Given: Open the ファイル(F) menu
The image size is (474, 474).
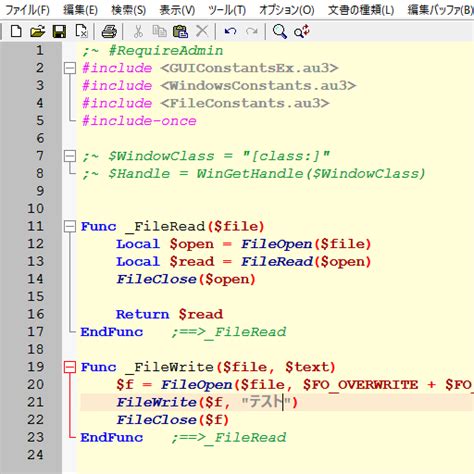Looking at the screenshot, I should click(27, 10).
